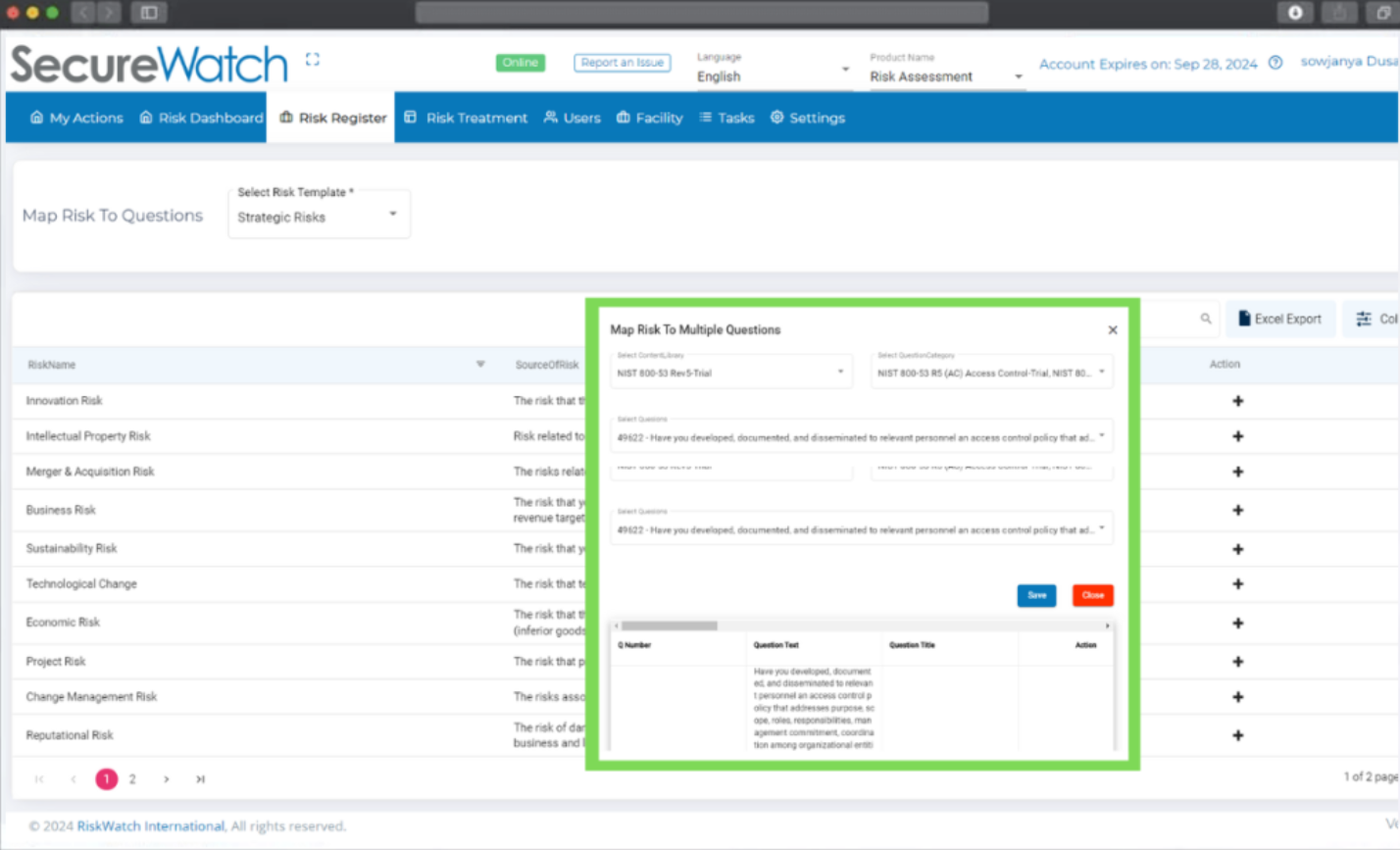
Task: Open the Risk Dashboard tab
Action: 201,118
